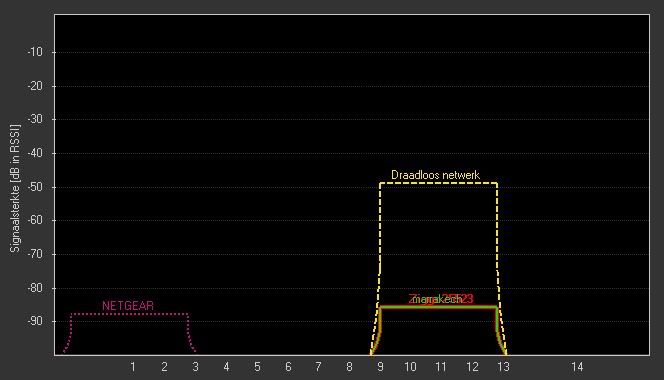Click channel 14 axis label
Image resolution: width=664 pixels, height=380 pixels.
tap(577, 367)
